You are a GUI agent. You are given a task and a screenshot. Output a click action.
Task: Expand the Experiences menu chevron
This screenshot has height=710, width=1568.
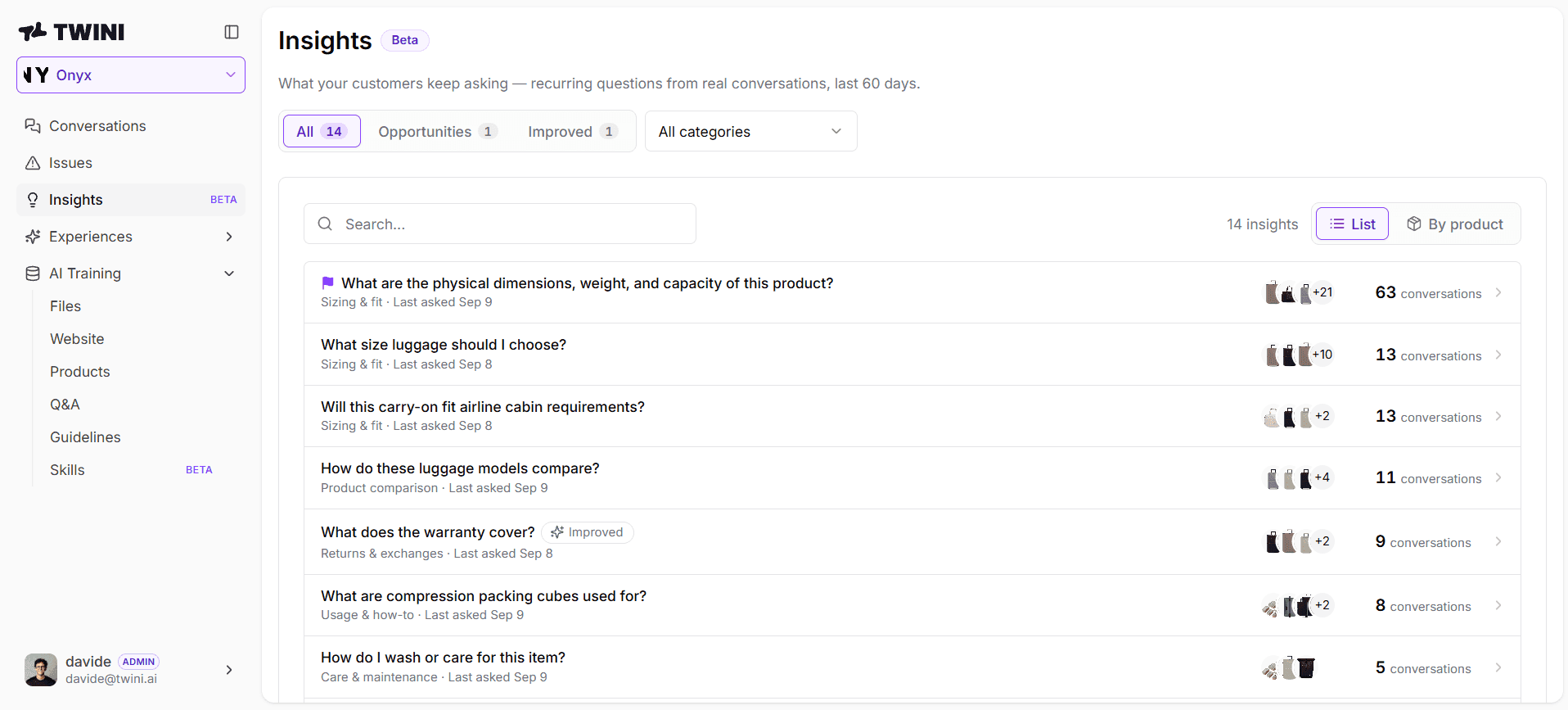point(229,237)
